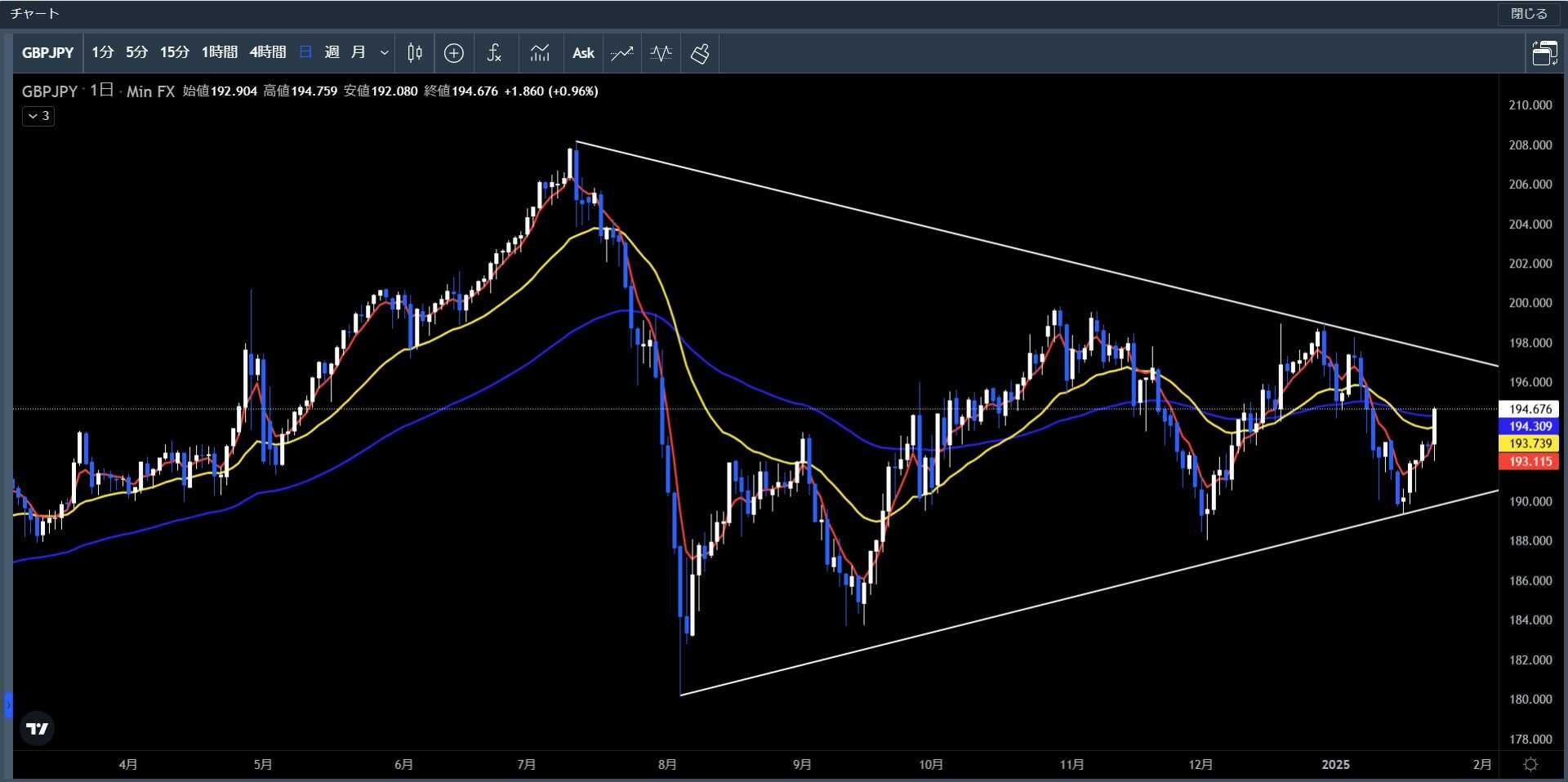The image size is (1568, 782).
Task: Select the 15分 timeframe
Action: (x=175, y=53)
